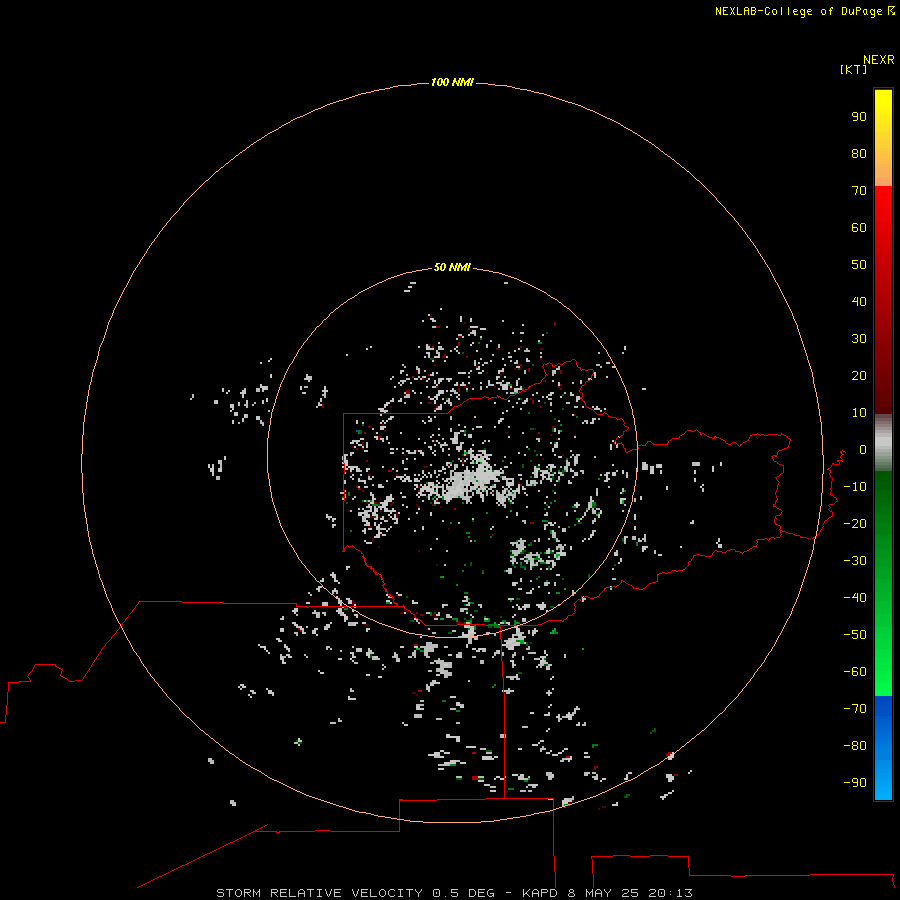Click the gray zero-velocity segment of color bar
900x900 pixels.
883,442
